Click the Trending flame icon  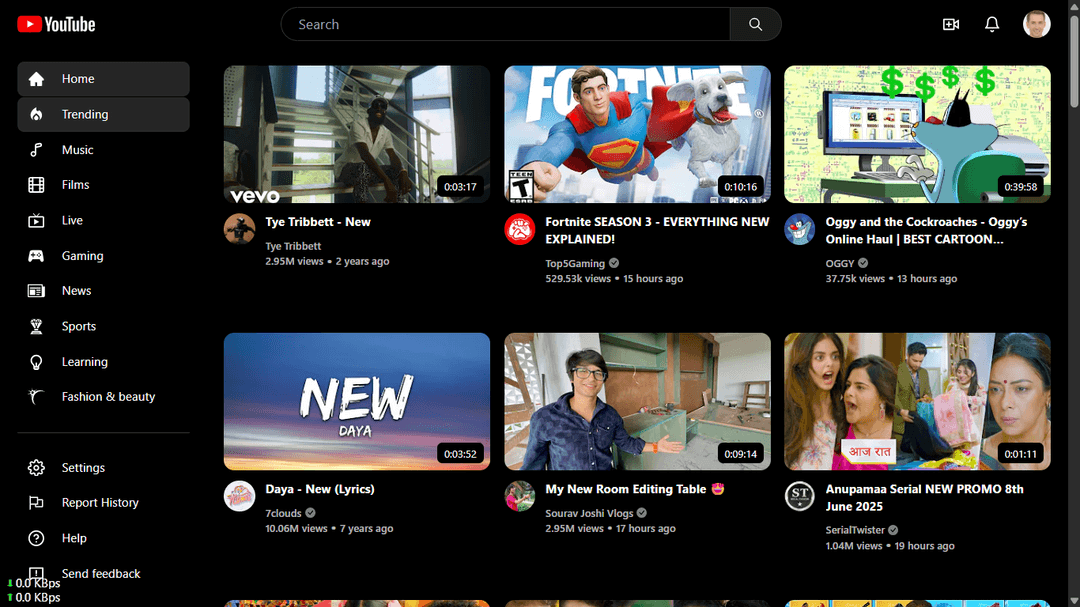click(x=37, y=114)
